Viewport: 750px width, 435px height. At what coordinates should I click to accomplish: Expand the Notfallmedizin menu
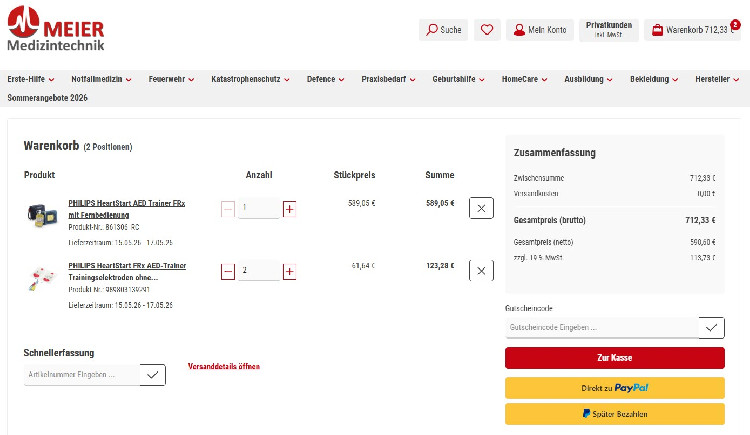[101, 79]
